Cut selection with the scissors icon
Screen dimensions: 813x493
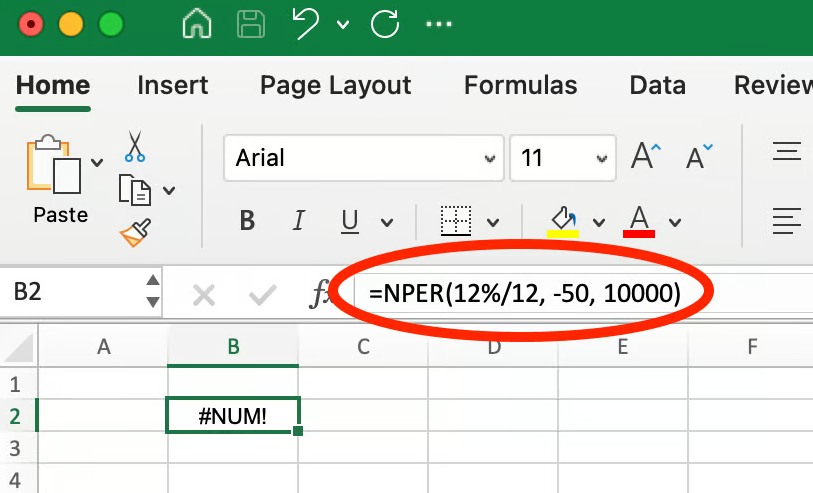point(135,147)
